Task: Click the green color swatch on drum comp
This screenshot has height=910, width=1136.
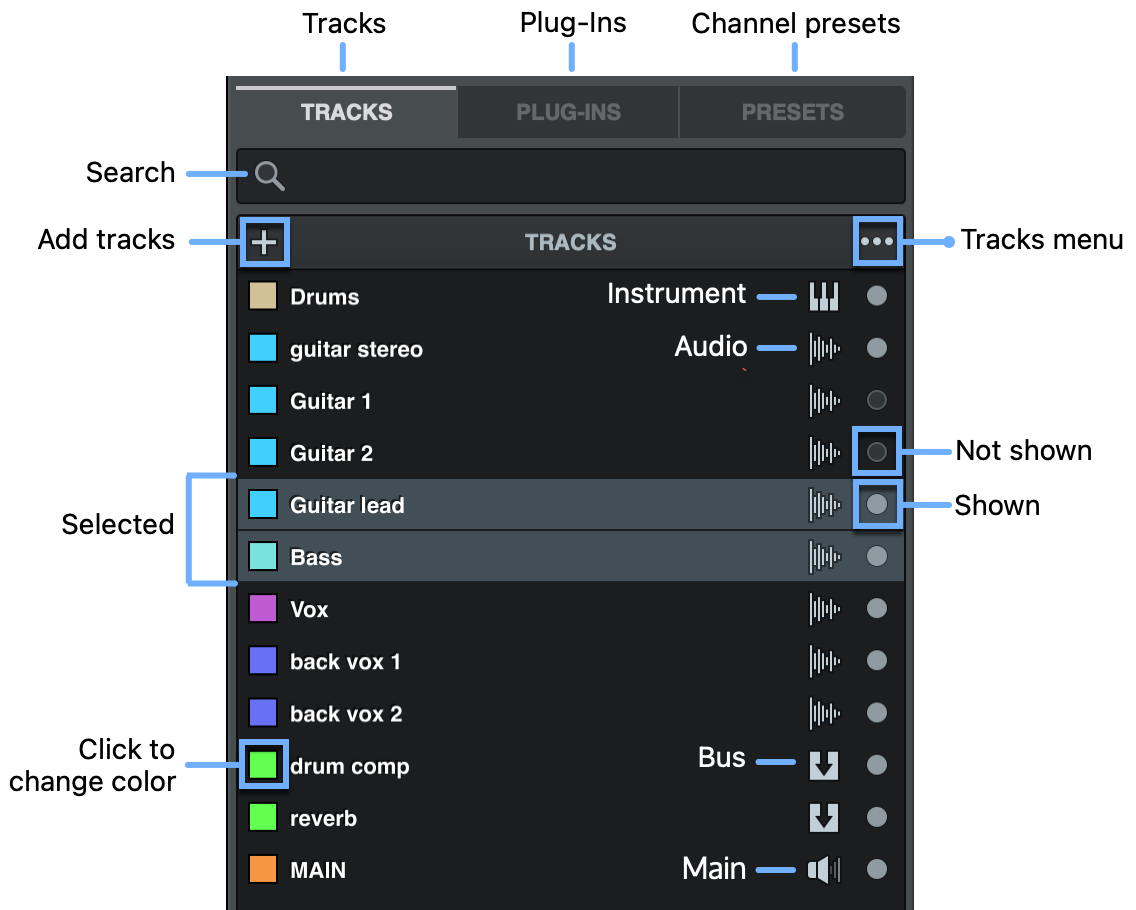Action: [x=264, y=764]
